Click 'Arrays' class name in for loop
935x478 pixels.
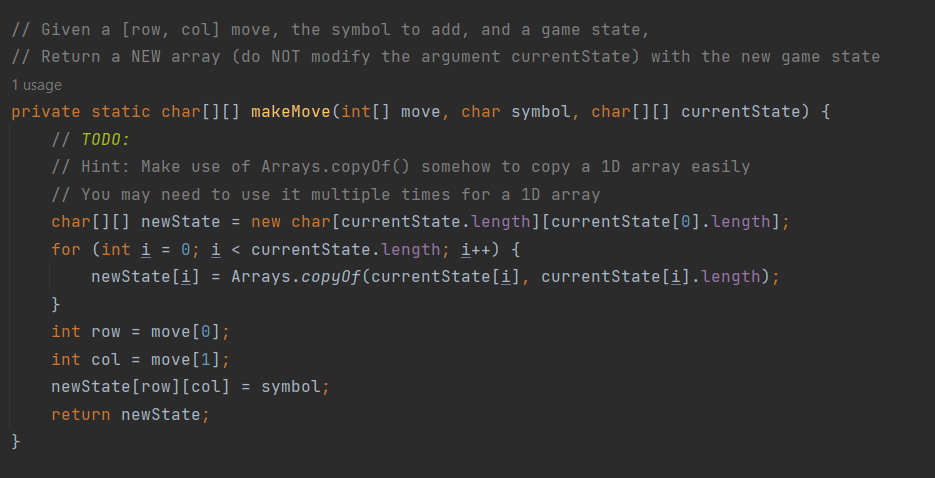[x=261, y=277]
